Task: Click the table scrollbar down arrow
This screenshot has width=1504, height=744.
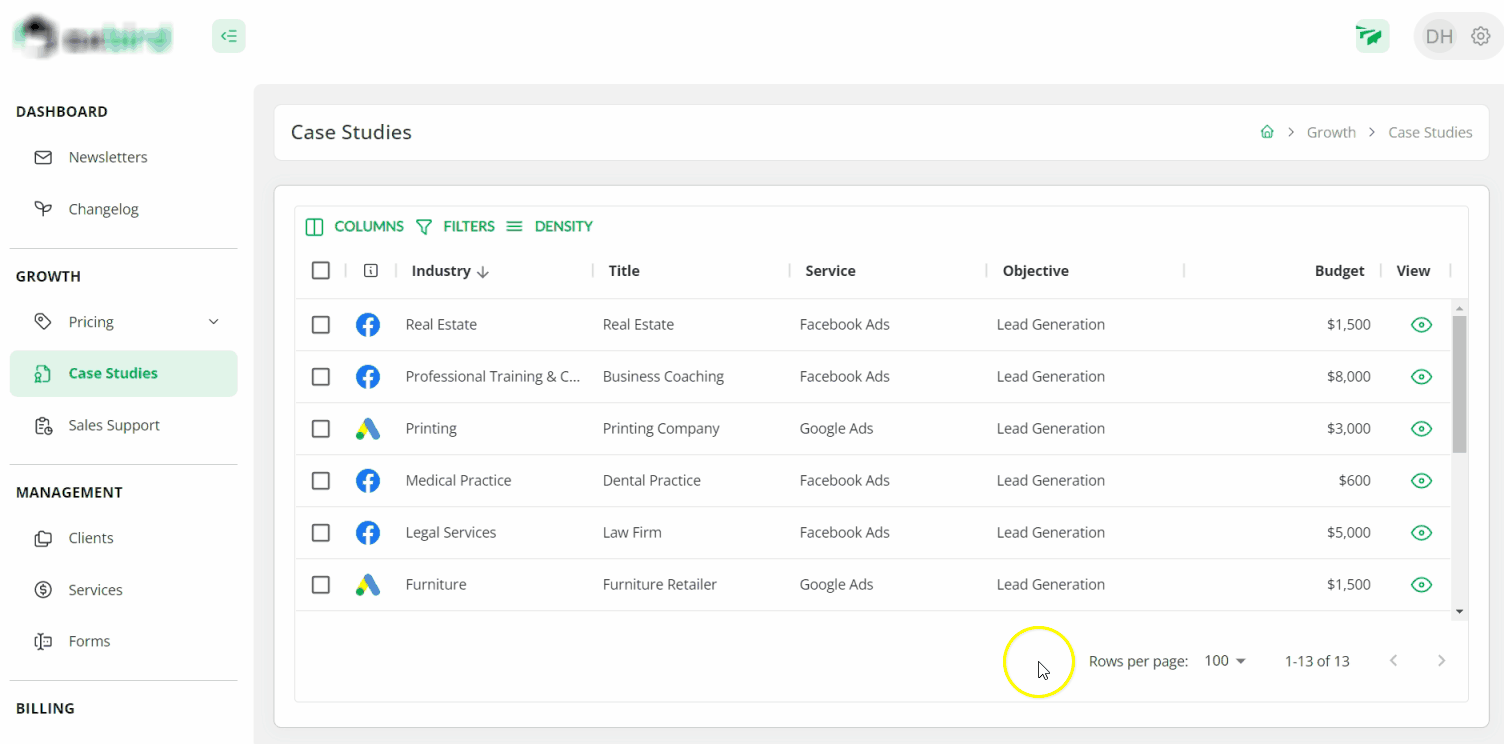Action: click(x=1459, y=611)
